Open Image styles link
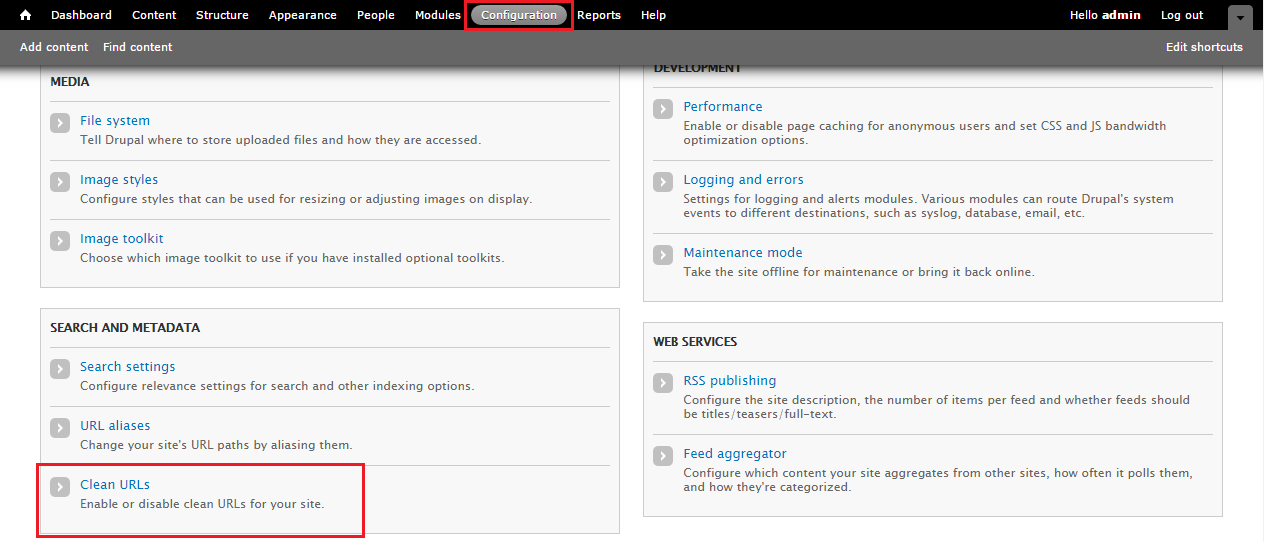Viewport: 1264px width, 542px height. [119, 180]
